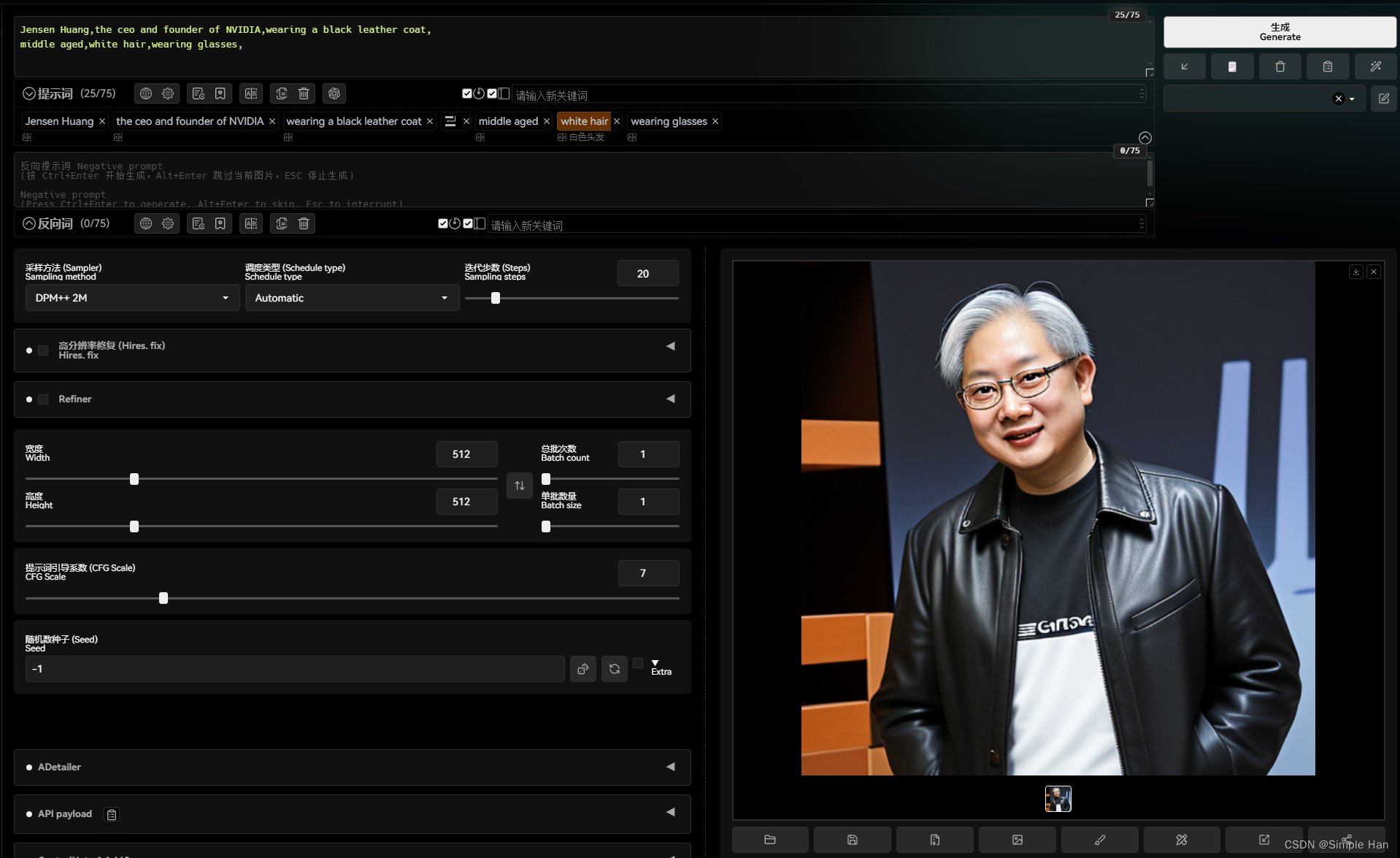The image size is (1400, 858).
Task: Open the Sampling method DPM++ 2M dropdown
Action: (132, 298)
